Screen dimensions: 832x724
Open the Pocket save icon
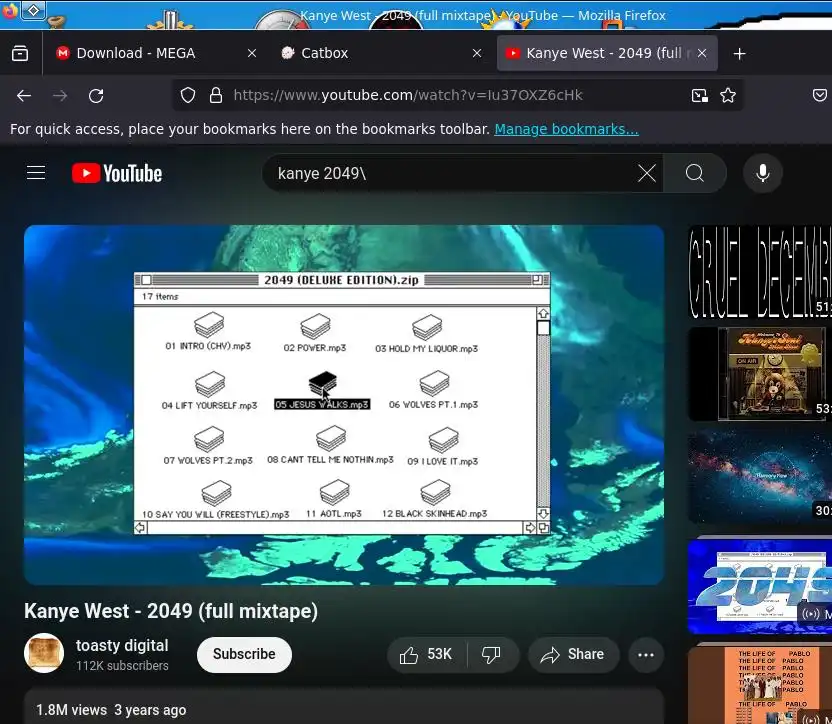(x=820, y=96)
